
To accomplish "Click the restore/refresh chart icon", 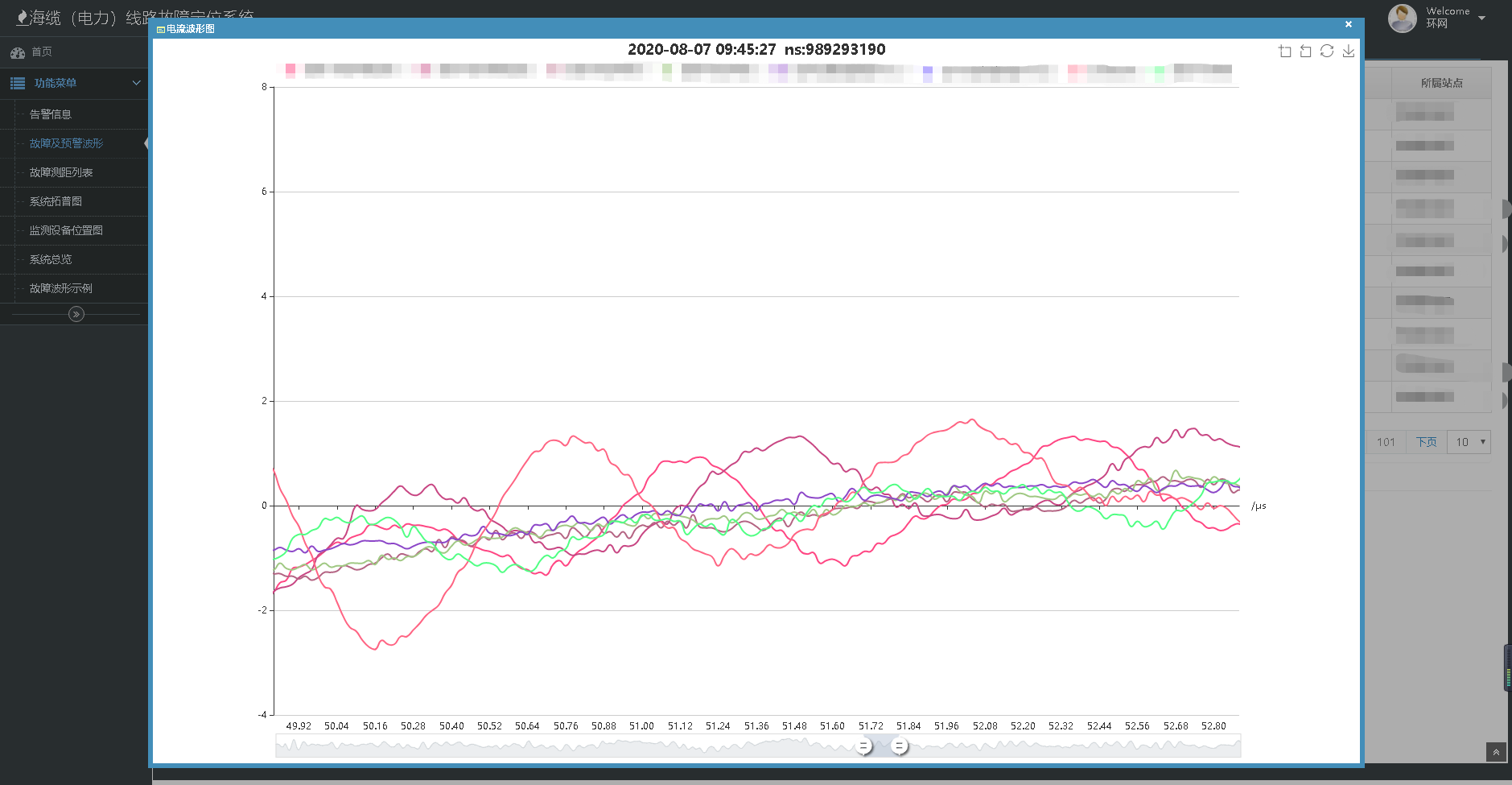I will click(1327, 52).
